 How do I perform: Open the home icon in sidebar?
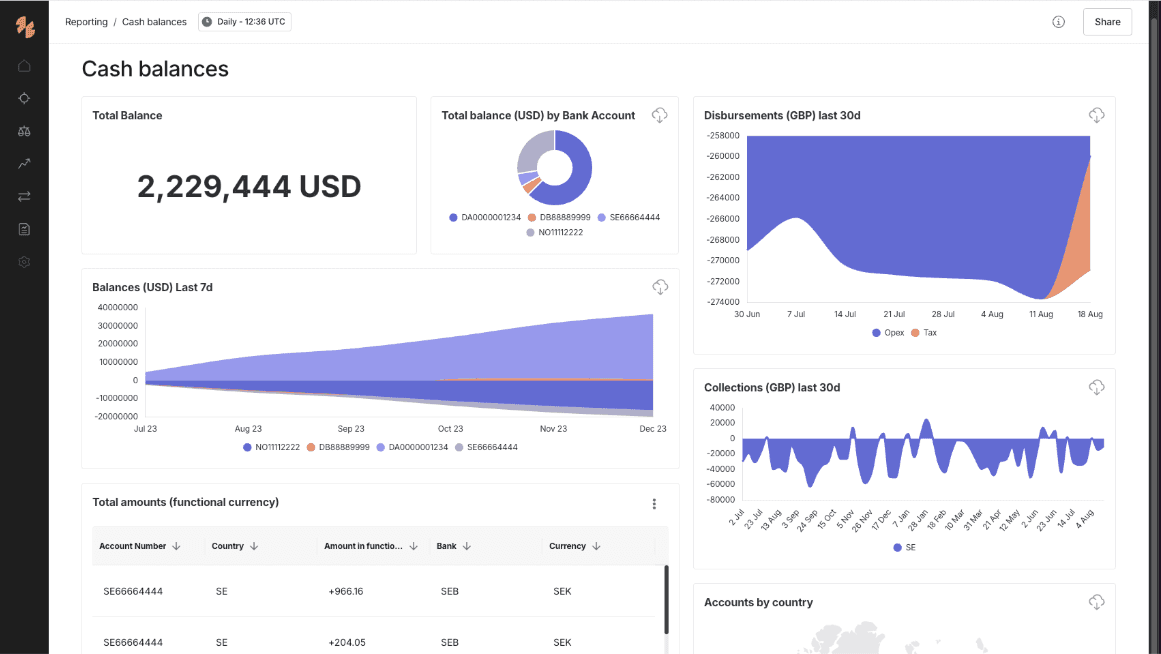point(24,66)
